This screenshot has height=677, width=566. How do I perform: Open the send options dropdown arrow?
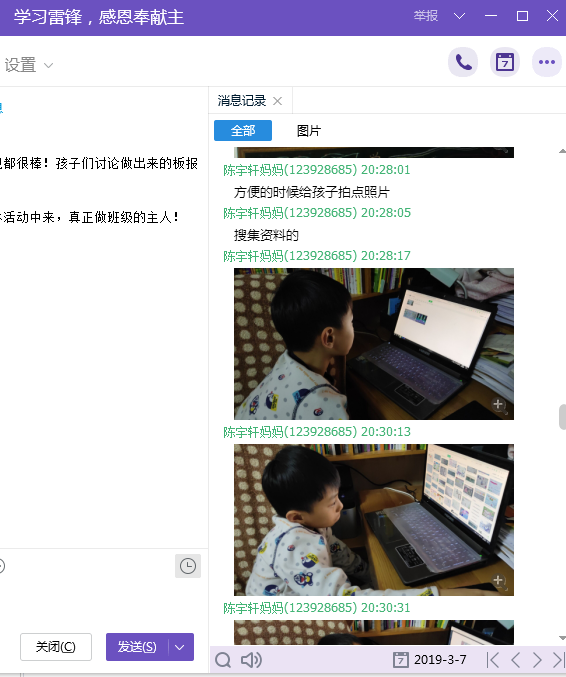pos(180,647)
